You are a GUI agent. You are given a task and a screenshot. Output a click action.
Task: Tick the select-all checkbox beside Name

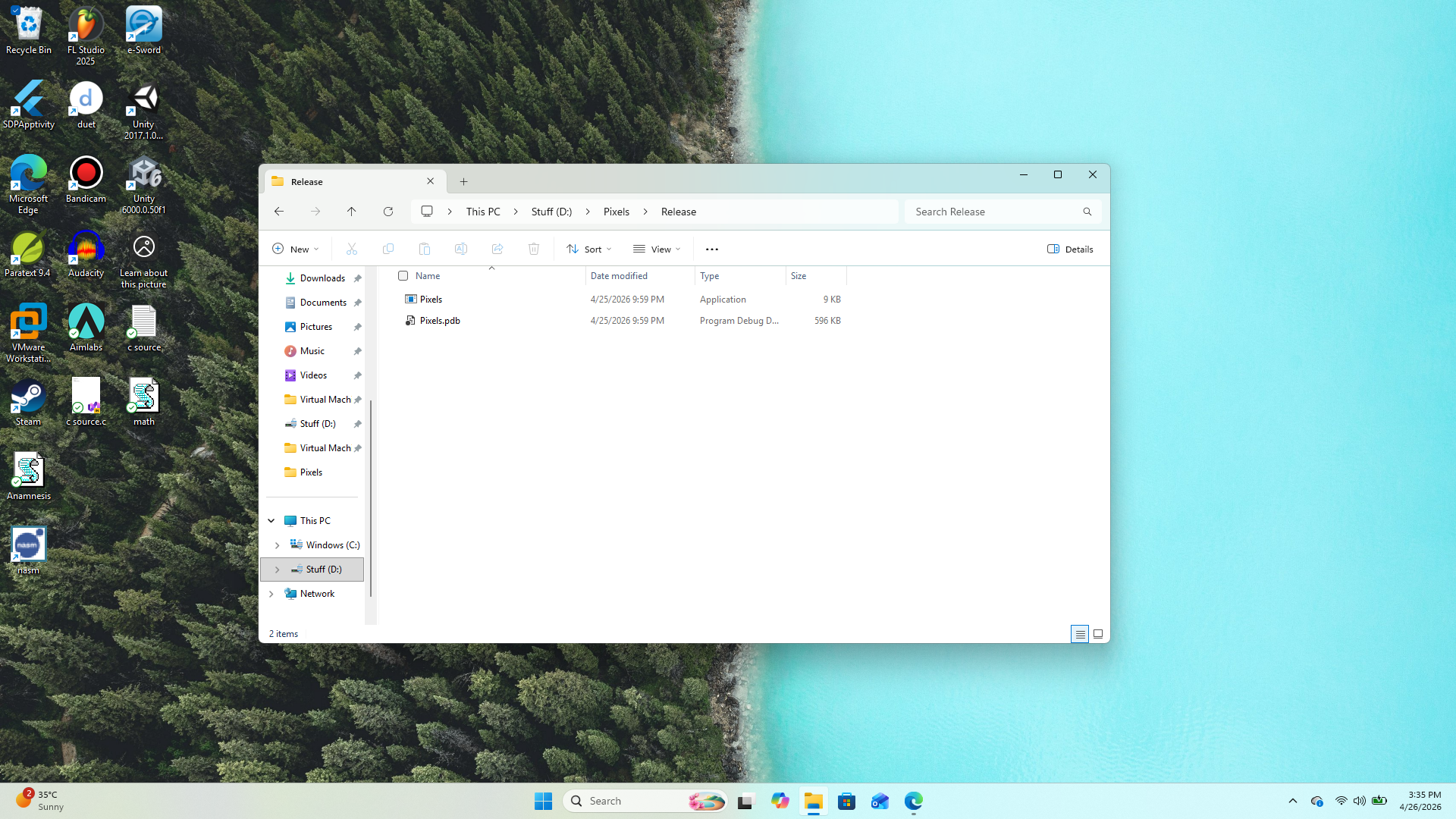tap(403, 276)
